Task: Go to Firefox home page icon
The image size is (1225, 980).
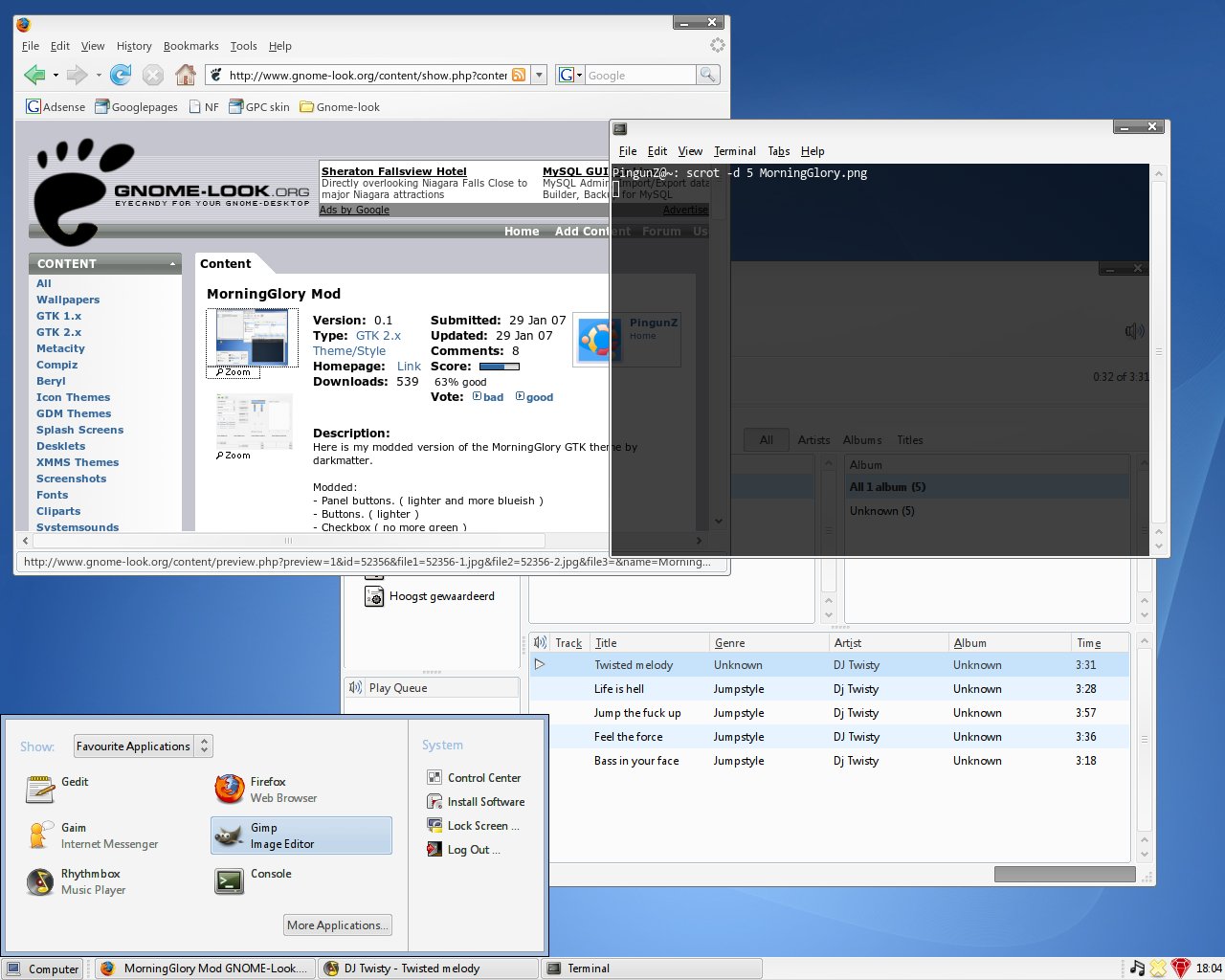Action: pyautogui.click(x=186, y=75)
